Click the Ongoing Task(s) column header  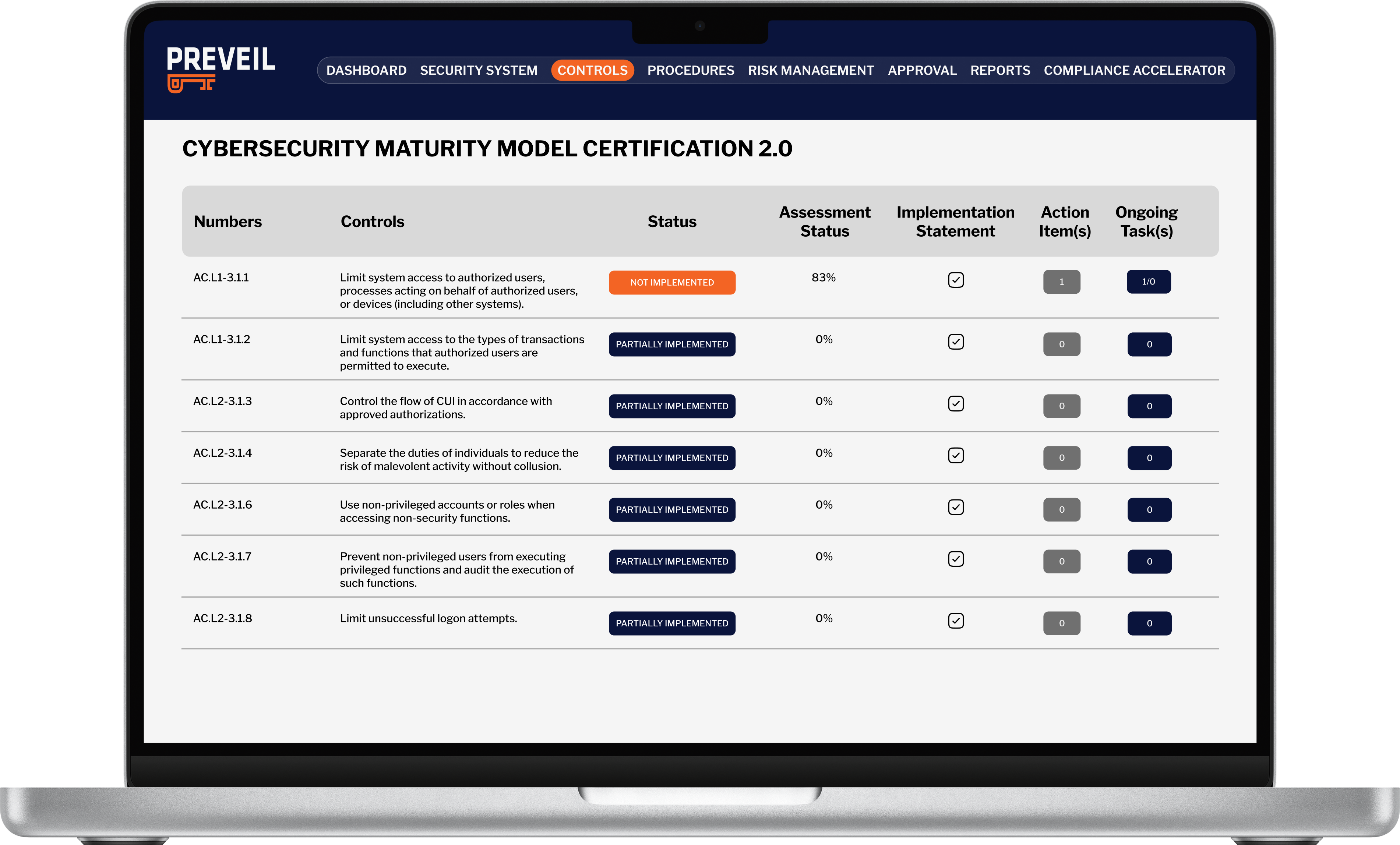click(x=1147, y=222)
